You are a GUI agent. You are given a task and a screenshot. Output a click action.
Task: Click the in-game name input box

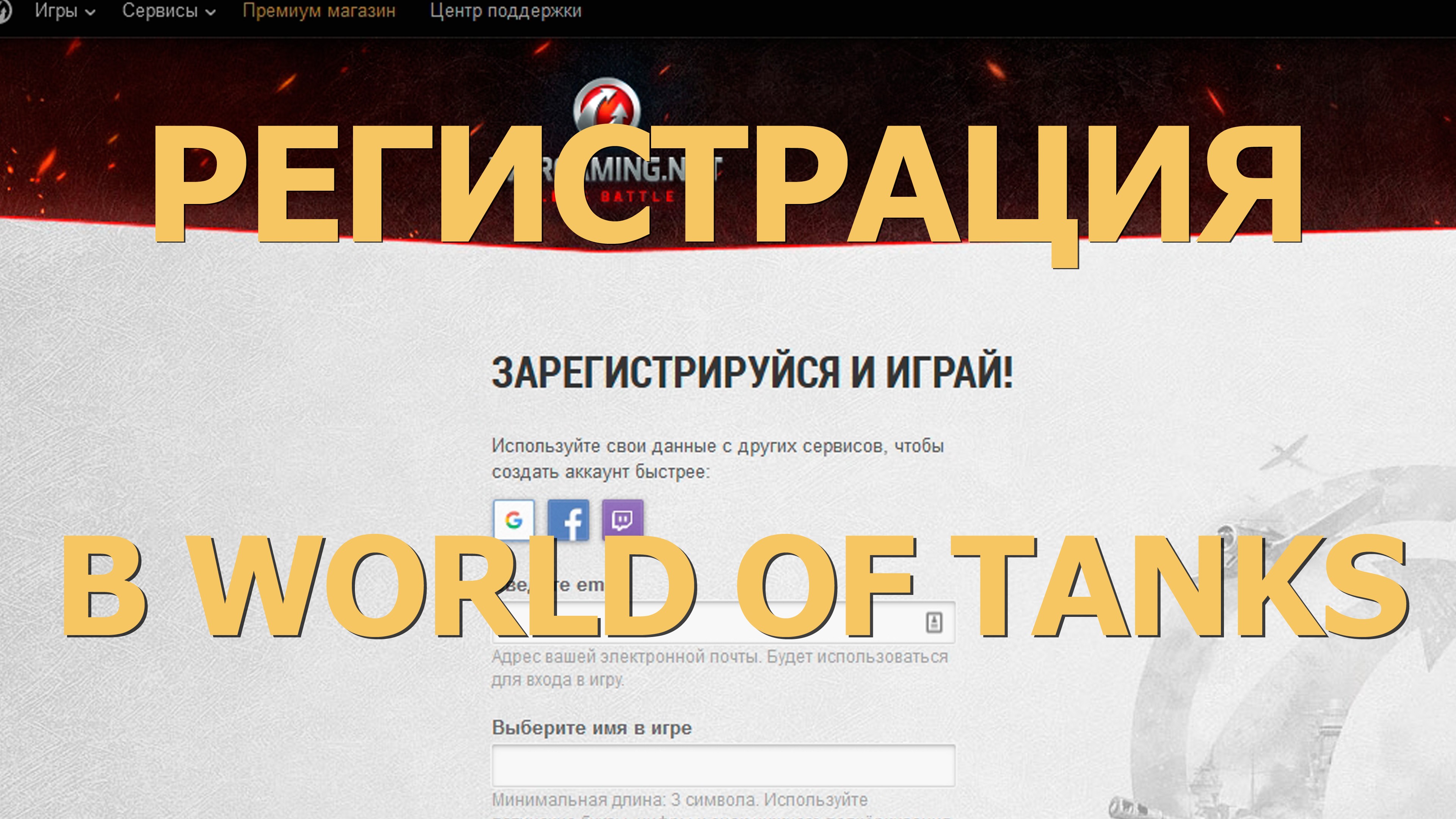point(723,765)
